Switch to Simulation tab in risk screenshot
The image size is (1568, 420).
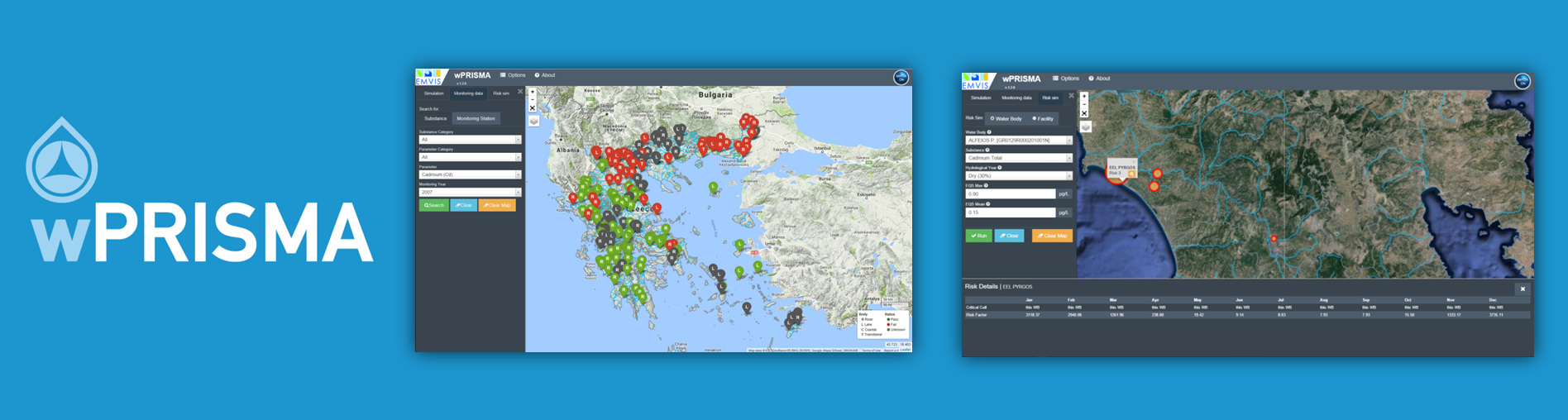(981, 98)
